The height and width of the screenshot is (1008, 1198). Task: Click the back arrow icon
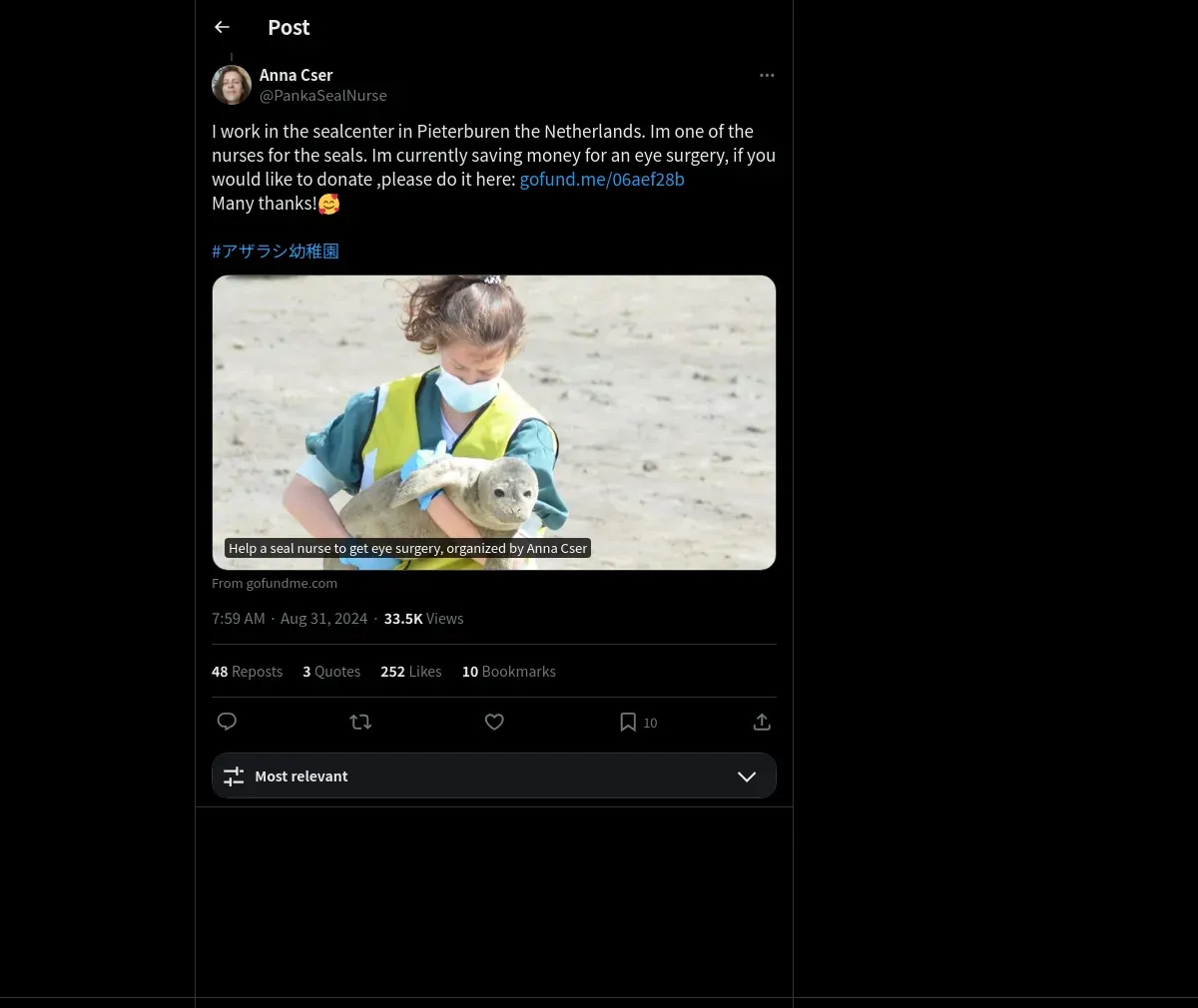coord(223,27)
